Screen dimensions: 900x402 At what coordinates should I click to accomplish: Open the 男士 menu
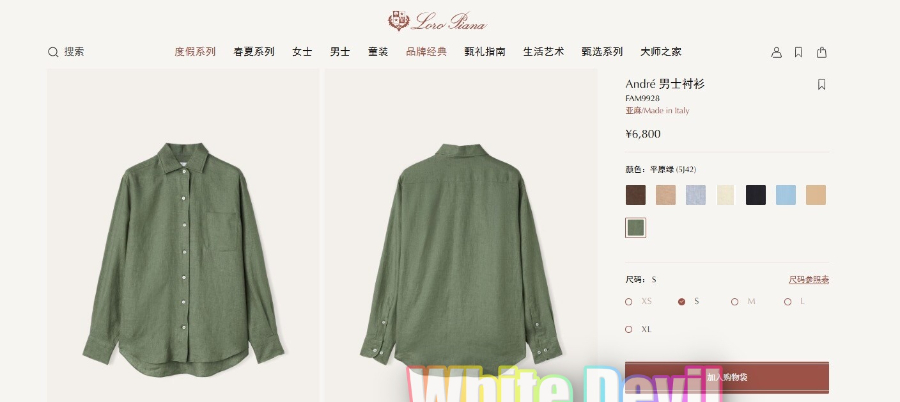pos(340,52)
